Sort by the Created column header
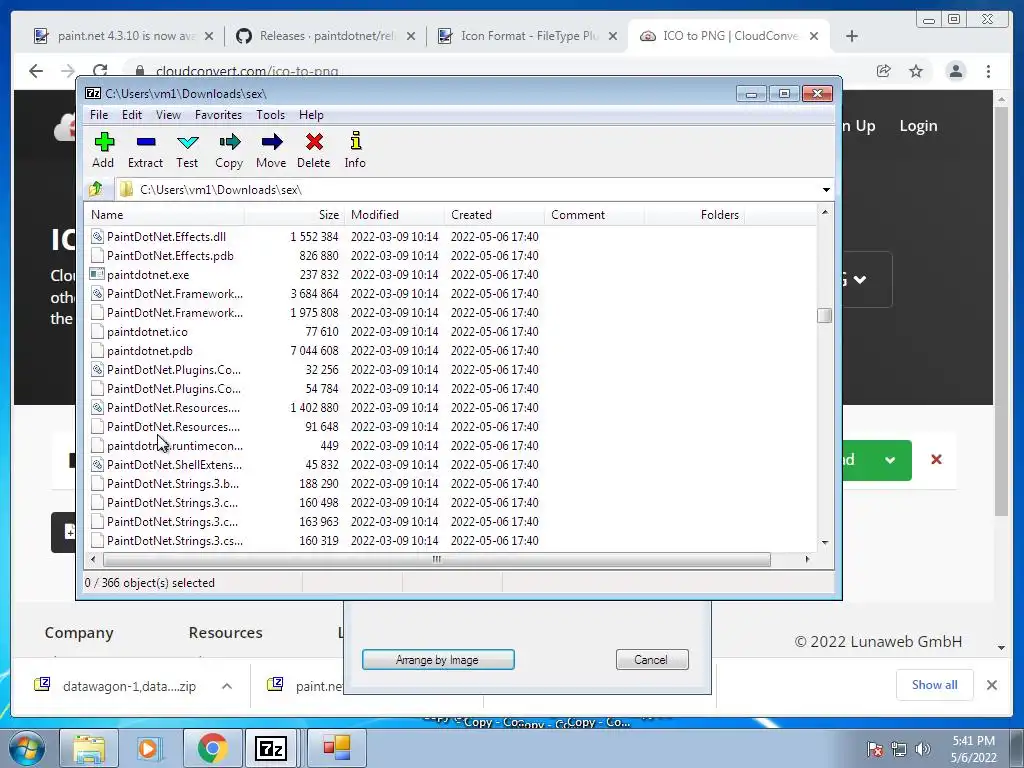 click(494, 215)
